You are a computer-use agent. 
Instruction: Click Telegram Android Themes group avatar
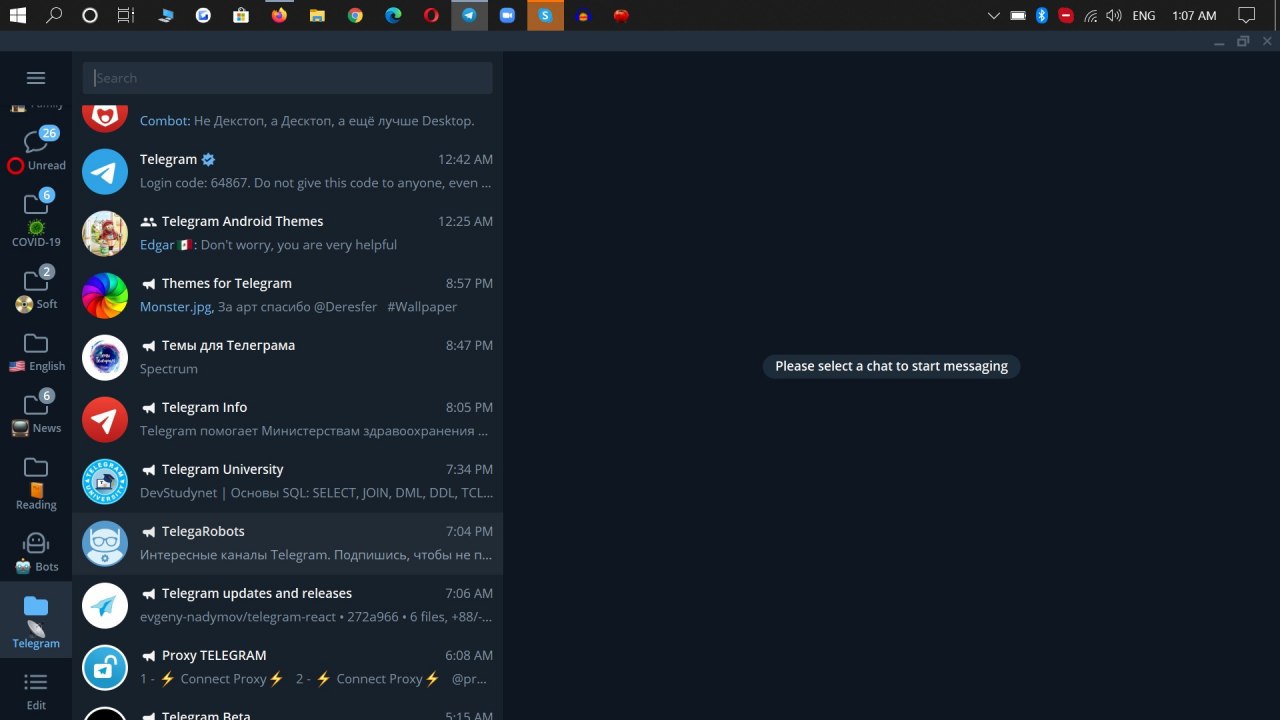(105, 233)
